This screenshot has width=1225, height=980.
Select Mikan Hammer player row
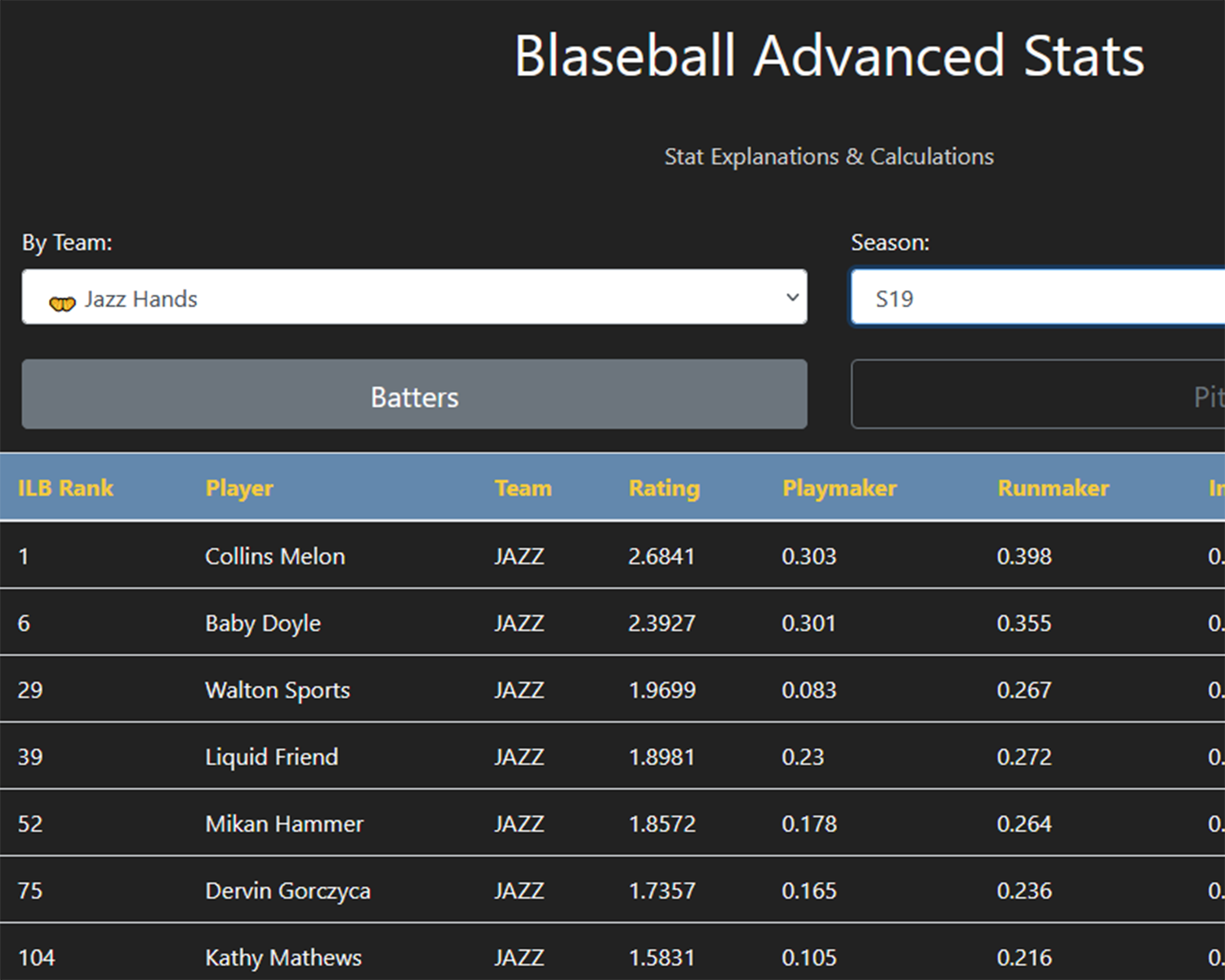click(284, 824)
